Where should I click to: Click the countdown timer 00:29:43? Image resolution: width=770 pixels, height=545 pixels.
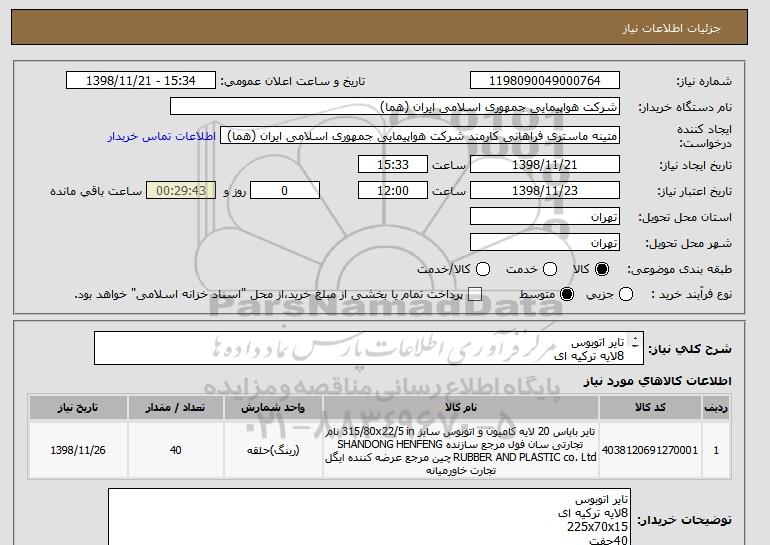click(181, 191)
